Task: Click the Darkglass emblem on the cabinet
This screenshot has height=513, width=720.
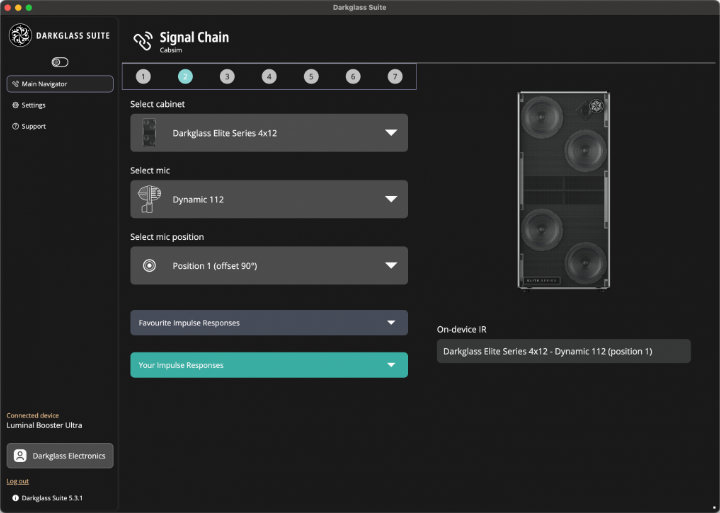Action: (x=596, y=106)
